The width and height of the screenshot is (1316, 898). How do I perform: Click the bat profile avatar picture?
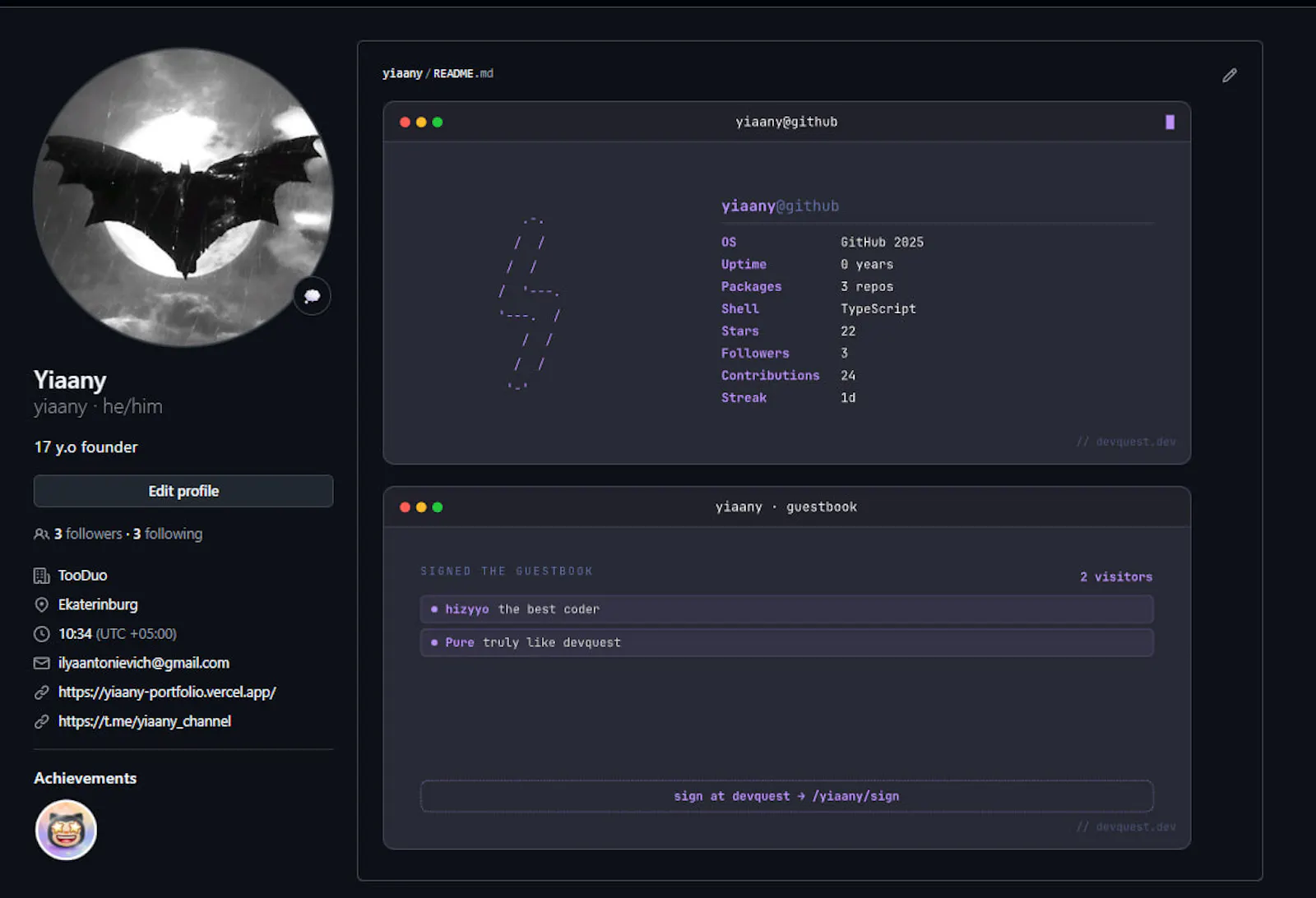coord(183,197)
